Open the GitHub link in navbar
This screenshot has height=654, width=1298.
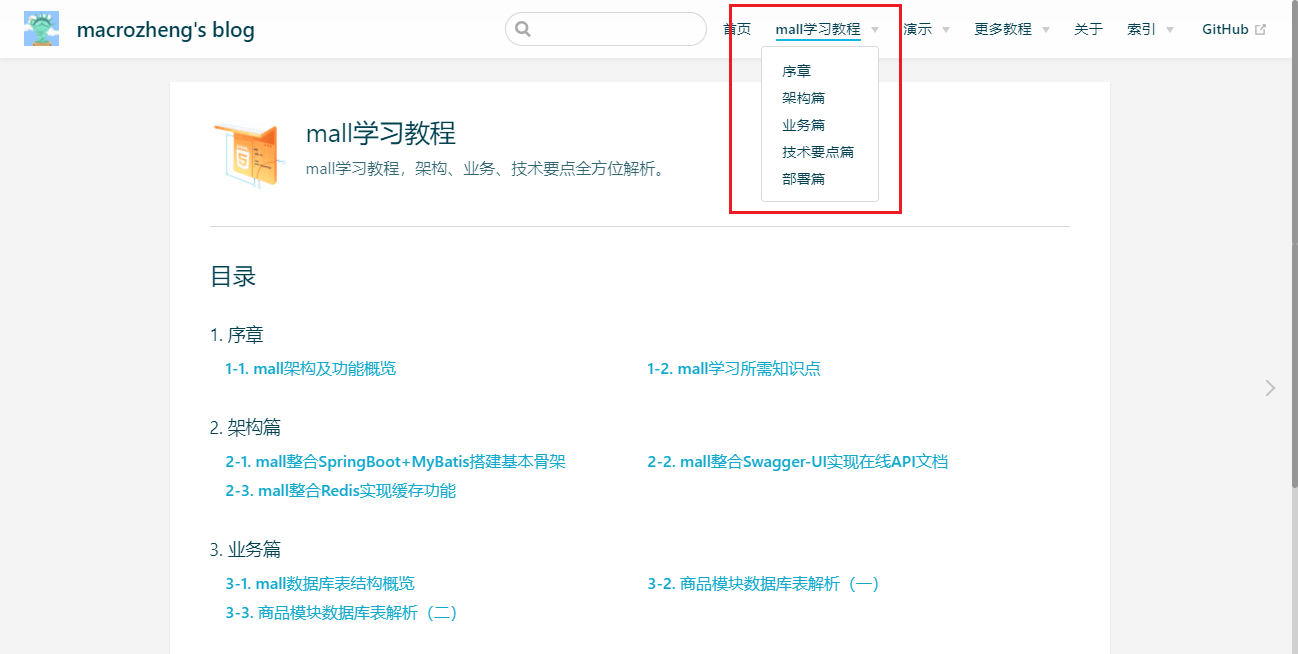click(x=1225, y=29)
